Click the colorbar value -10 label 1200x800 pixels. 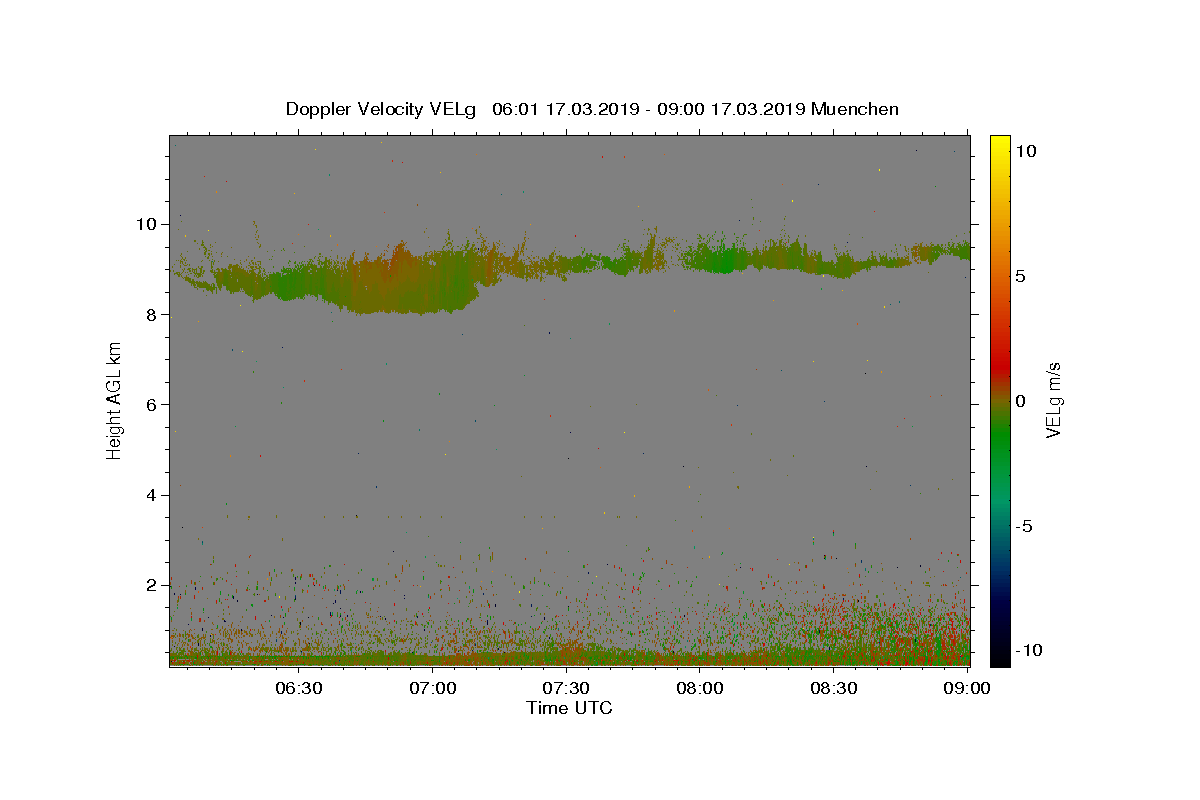pyautogui.click(x=1030, y=651)
